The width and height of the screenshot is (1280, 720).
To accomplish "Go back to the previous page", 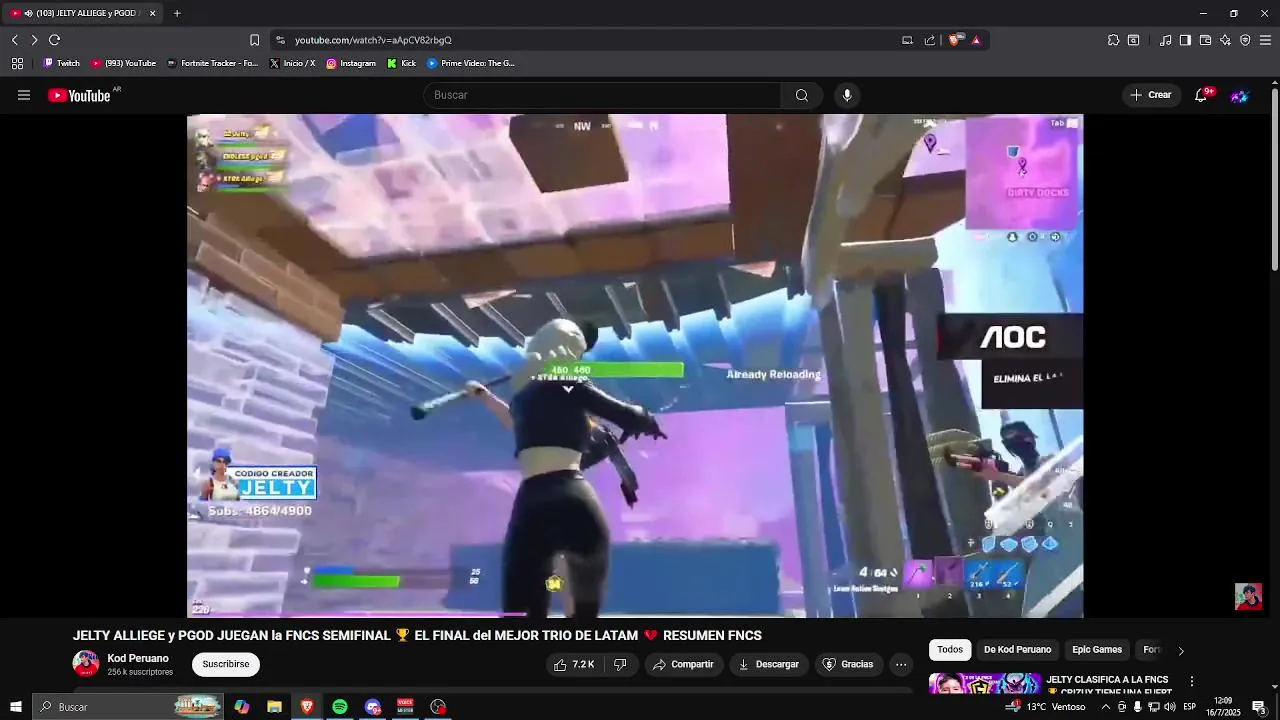I will point(14,40).
